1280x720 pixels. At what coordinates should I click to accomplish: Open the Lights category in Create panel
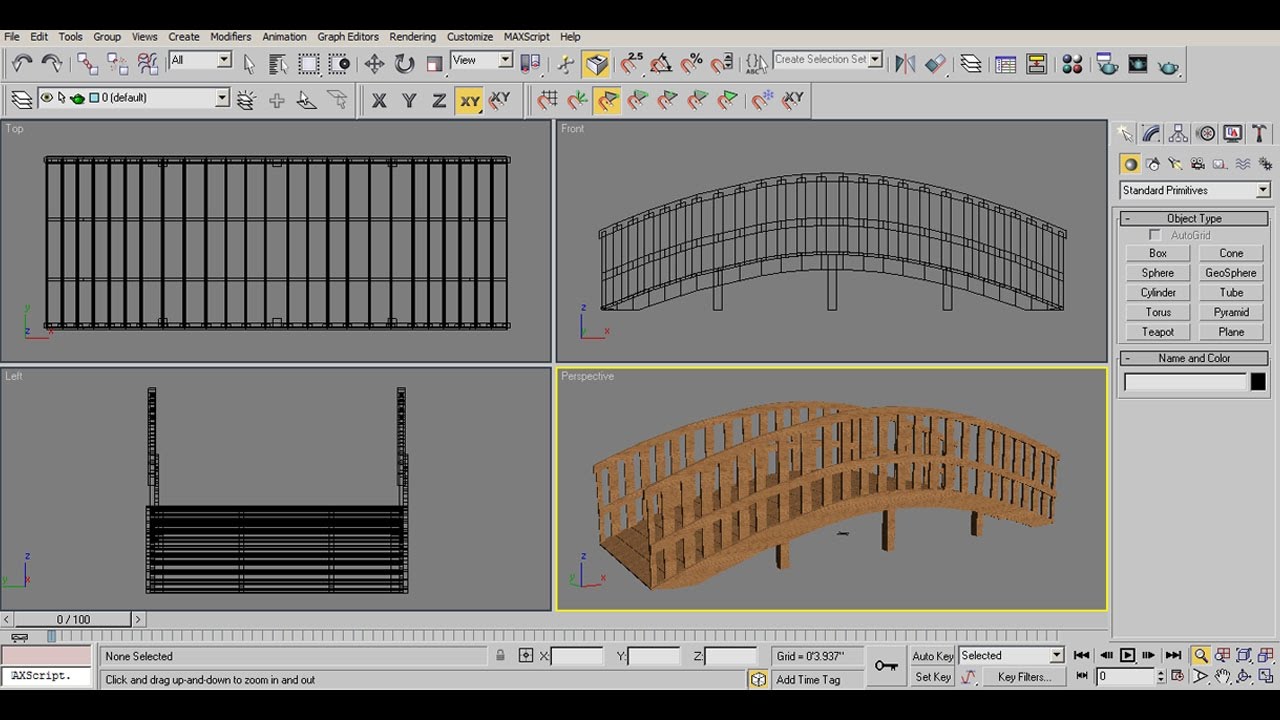click(x=1175, y=164)
